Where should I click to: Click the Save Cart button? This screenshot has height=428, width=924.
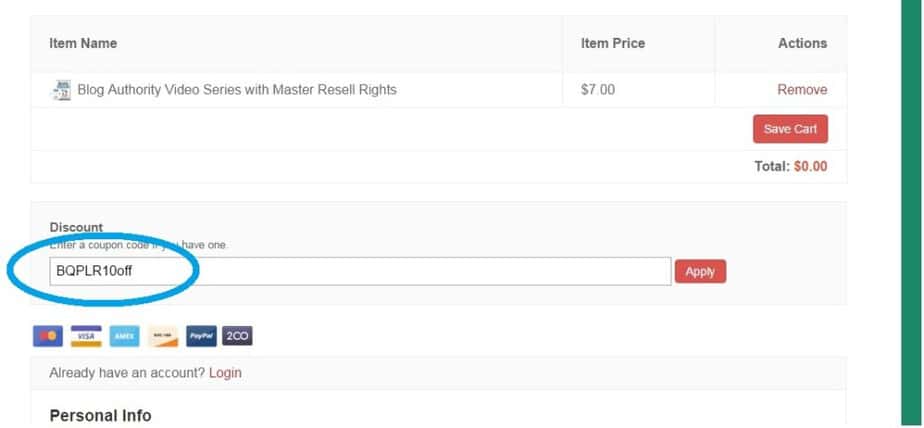pyautogui.click(x=790, y=129)
